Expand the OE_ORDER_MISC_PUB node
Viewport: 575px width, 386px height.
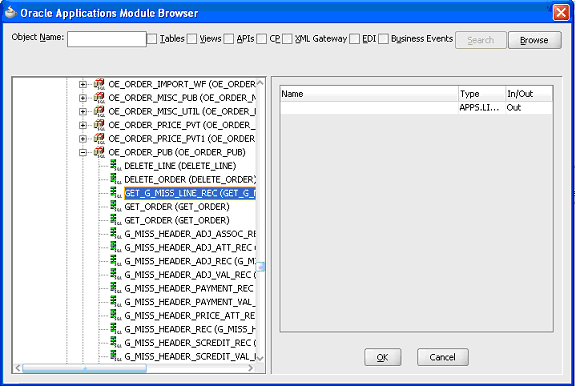(x=83, y=98)
